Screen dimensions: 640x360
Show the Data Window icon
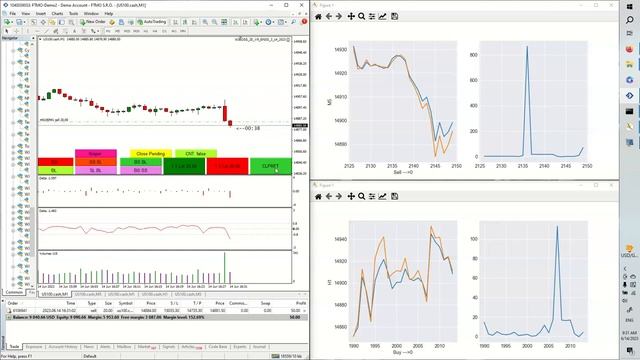(x=43, y=22)
